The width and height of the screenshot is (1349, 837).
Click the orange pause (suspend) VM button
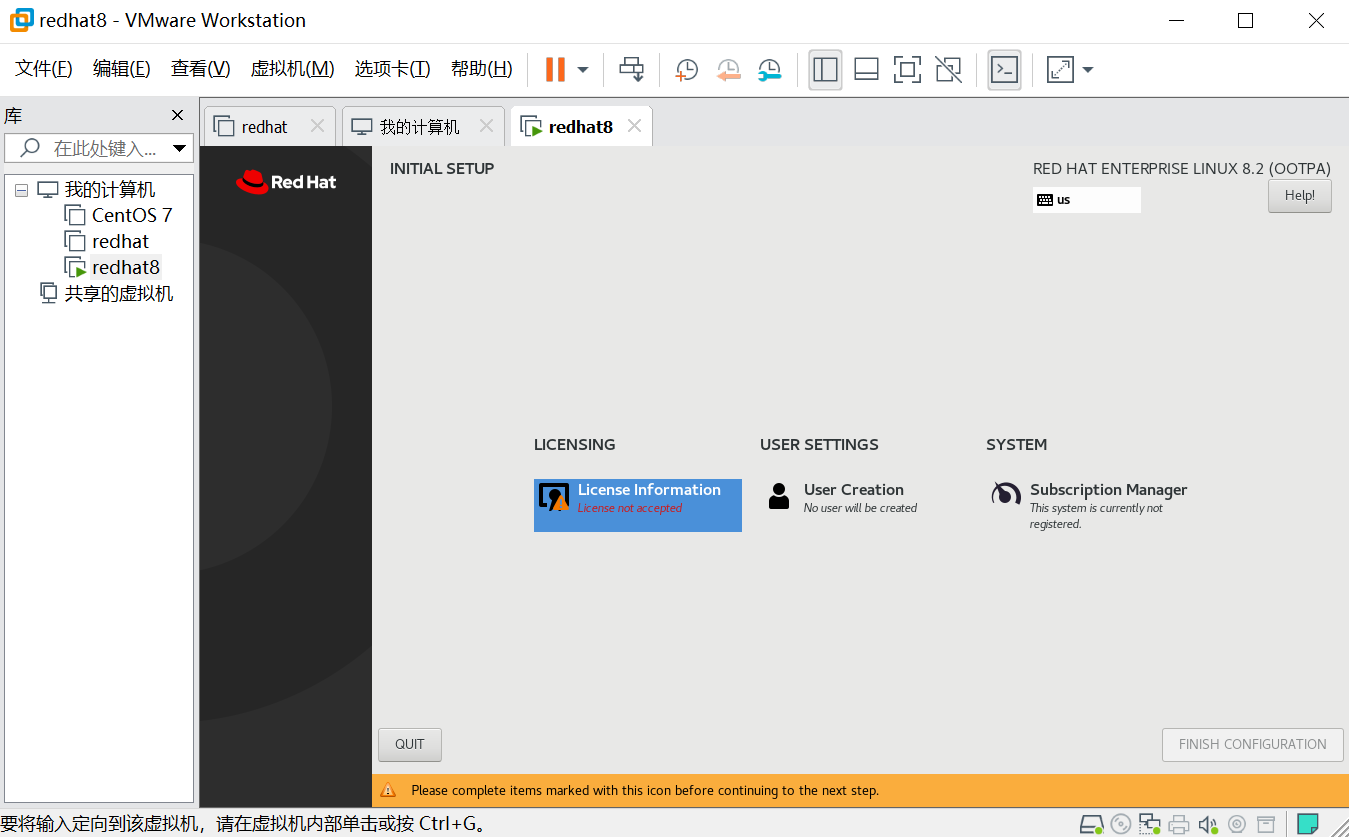(x=555, y=69)
